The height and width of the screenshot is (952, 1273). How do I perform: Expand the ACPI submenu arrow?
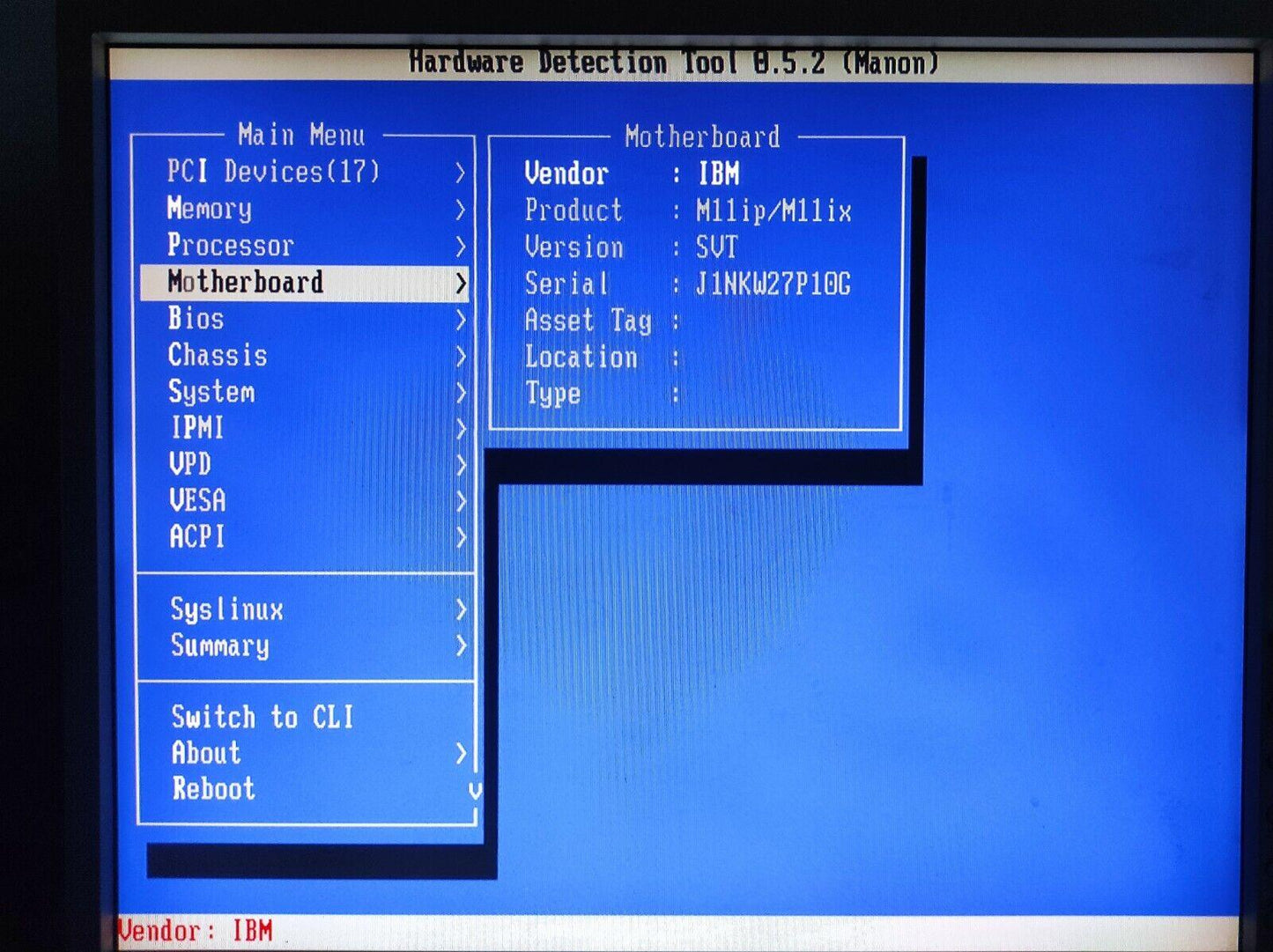pyautogui.click(x=460, y=537)
